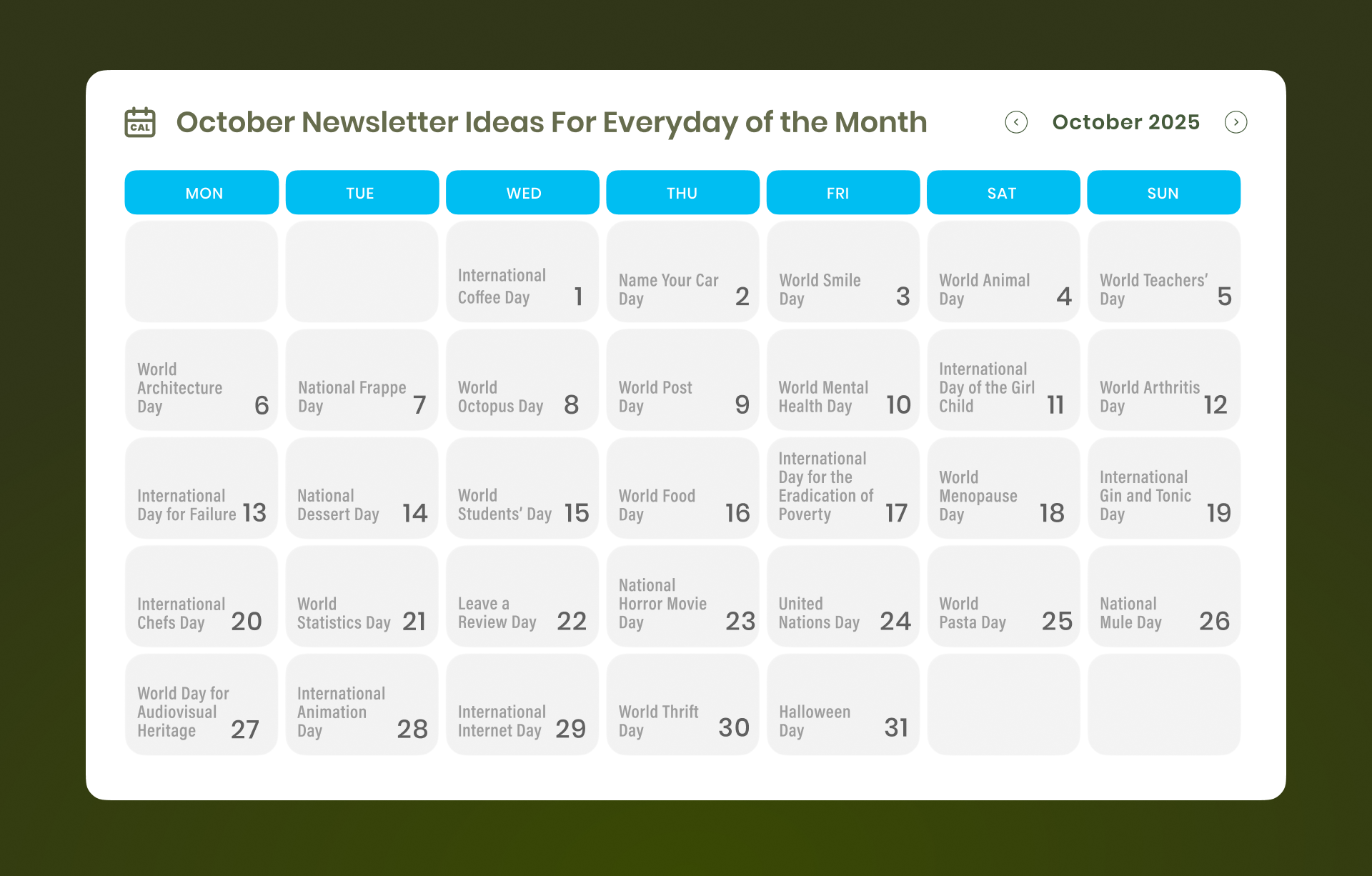Open Halloween Day on October 31
1372x876 pixels.
843,704
